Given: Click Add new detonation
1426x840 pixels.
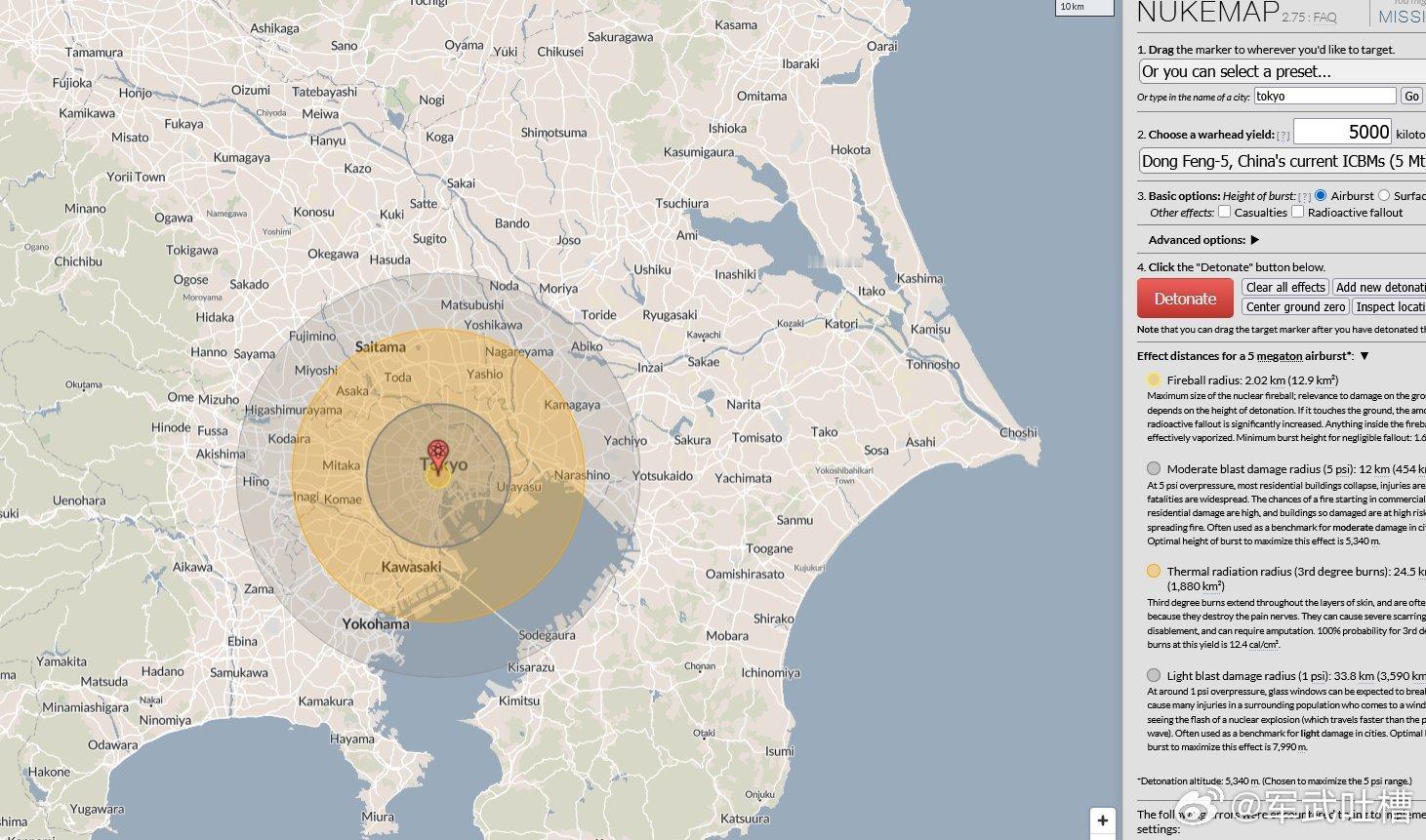Looking at the screenshot, I should click(x=1379, y=287).
